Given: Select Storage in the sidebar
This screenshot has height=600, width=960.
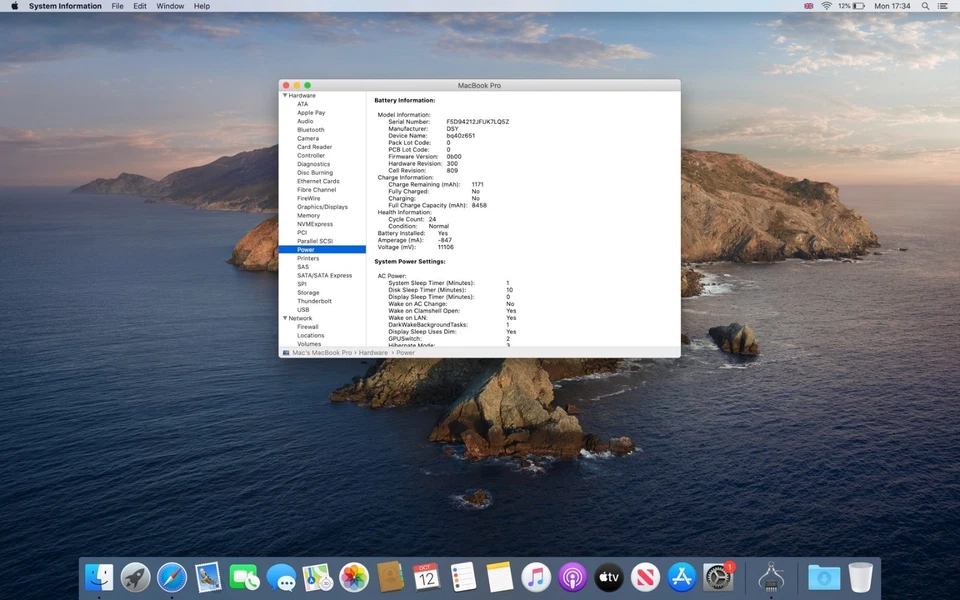Looking at the screenshot, I should (308, 293).
